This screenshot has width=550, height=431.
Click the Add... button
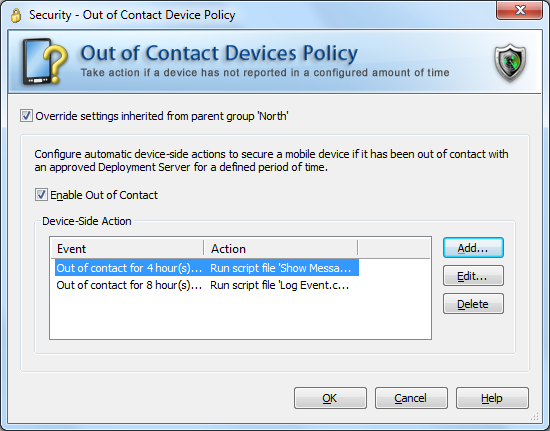pyautogui.click(x=473, y=248)
